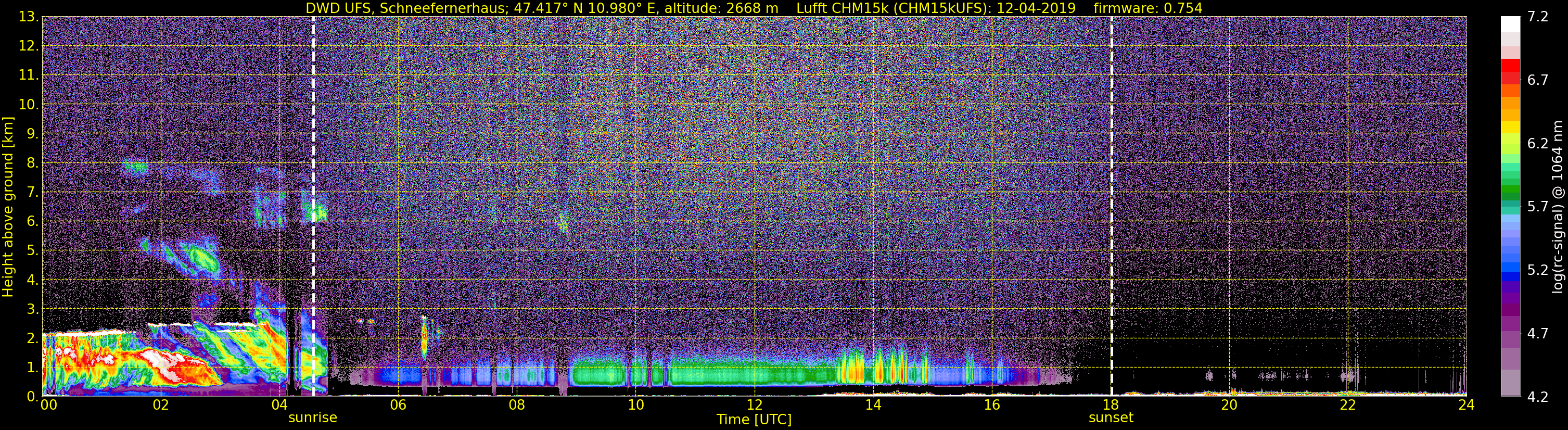This screenshot has height=430, width=1568.
Task: Click the colorbar value '4.2'
Action: (x=1538, y=397)
